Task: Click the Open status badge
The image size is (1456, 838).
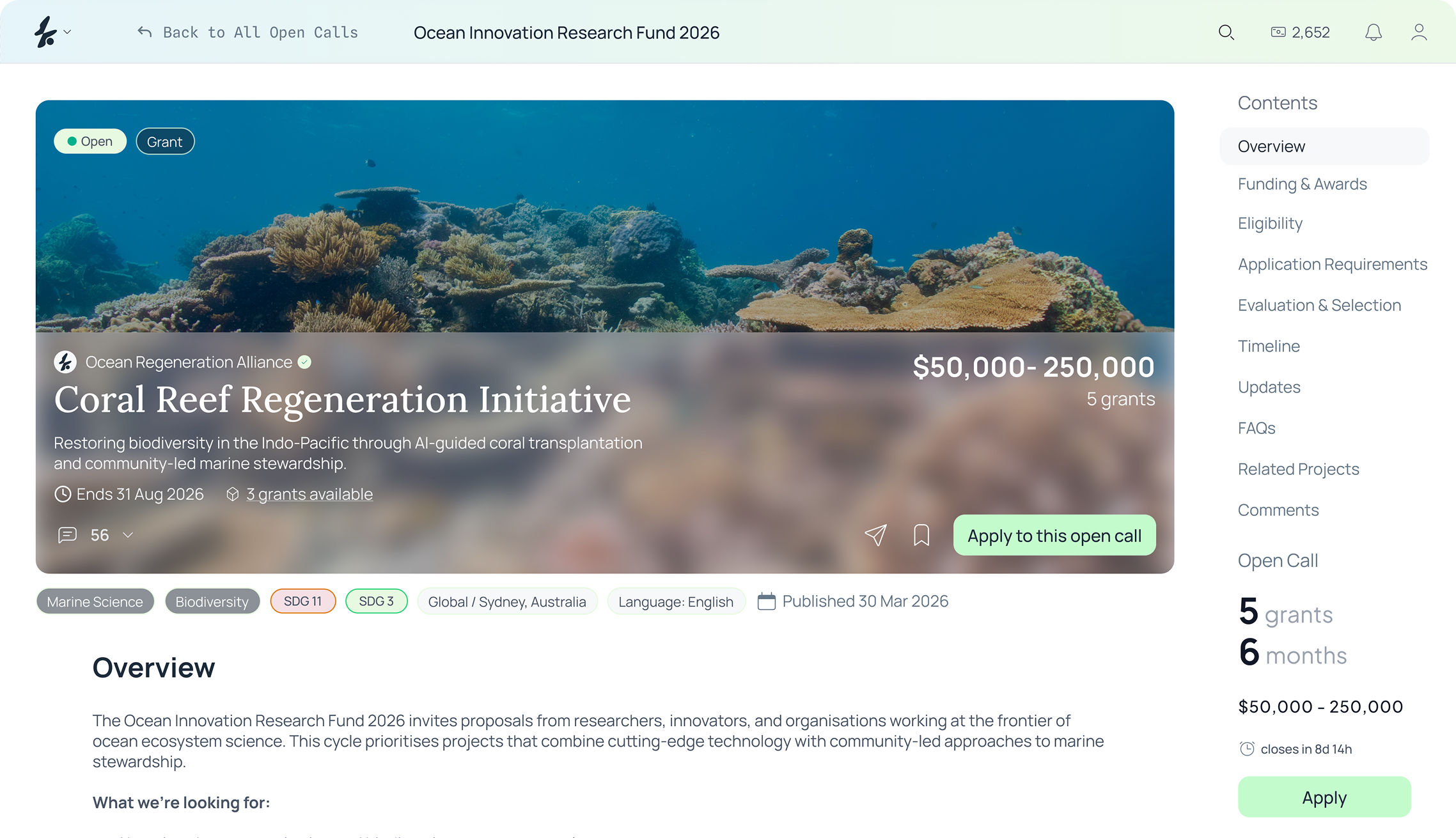Action: (x=90, y=141)
